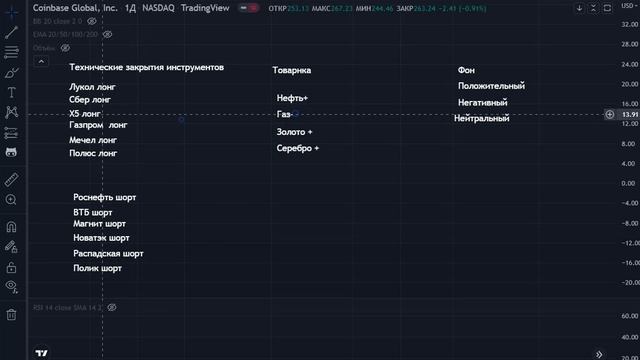Select the crosshair cursor tool
Viewport: 640px width, 360px height.
pos(11,12)
